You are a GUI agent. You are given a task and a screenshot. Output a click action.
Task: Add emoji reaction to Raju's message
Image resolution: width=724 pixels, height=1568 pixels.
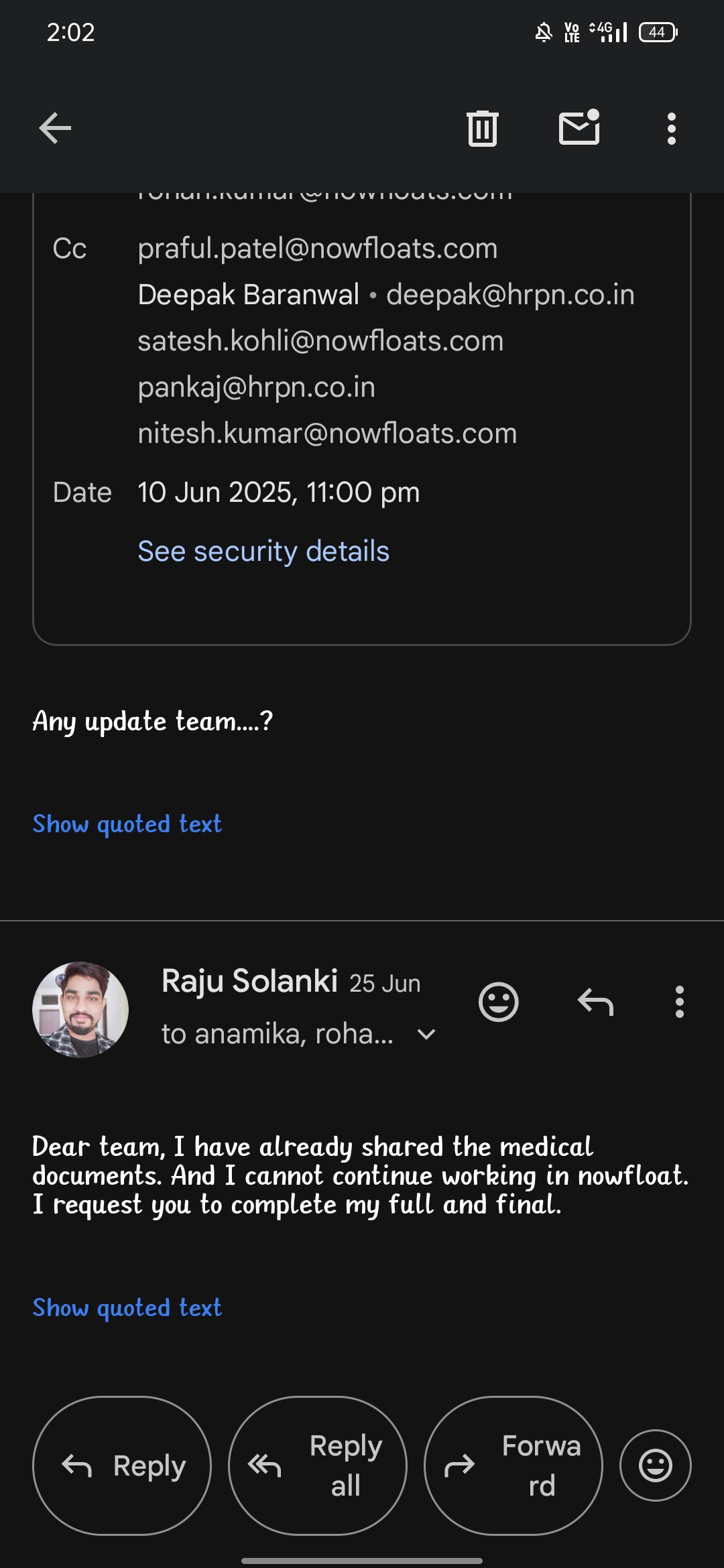[x=498, y=1002]
